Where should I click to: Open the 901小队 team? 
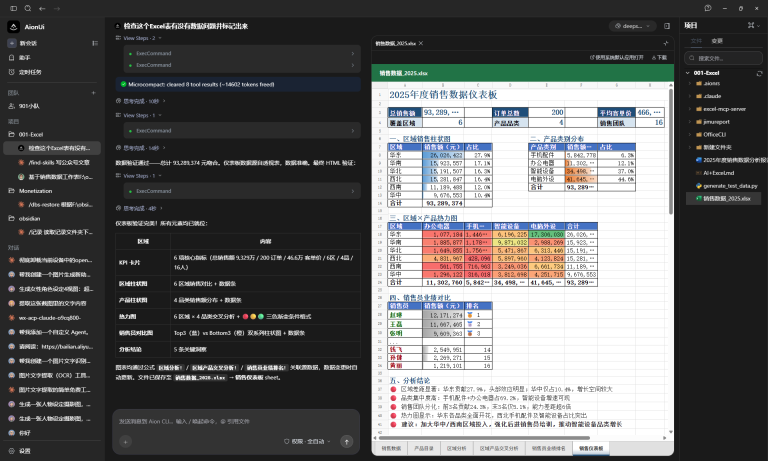53,106
